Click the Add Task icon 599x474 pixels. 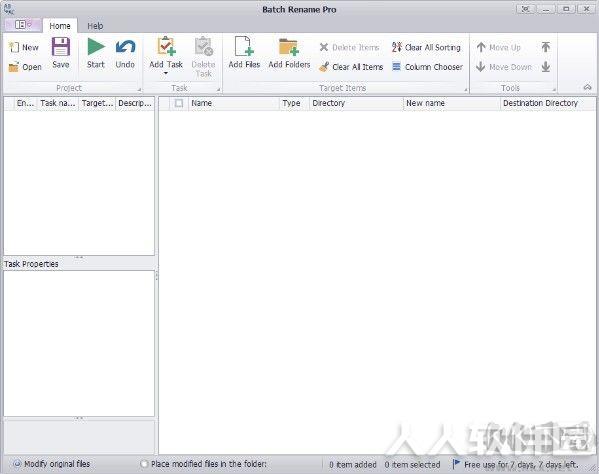tap(166, 46)
